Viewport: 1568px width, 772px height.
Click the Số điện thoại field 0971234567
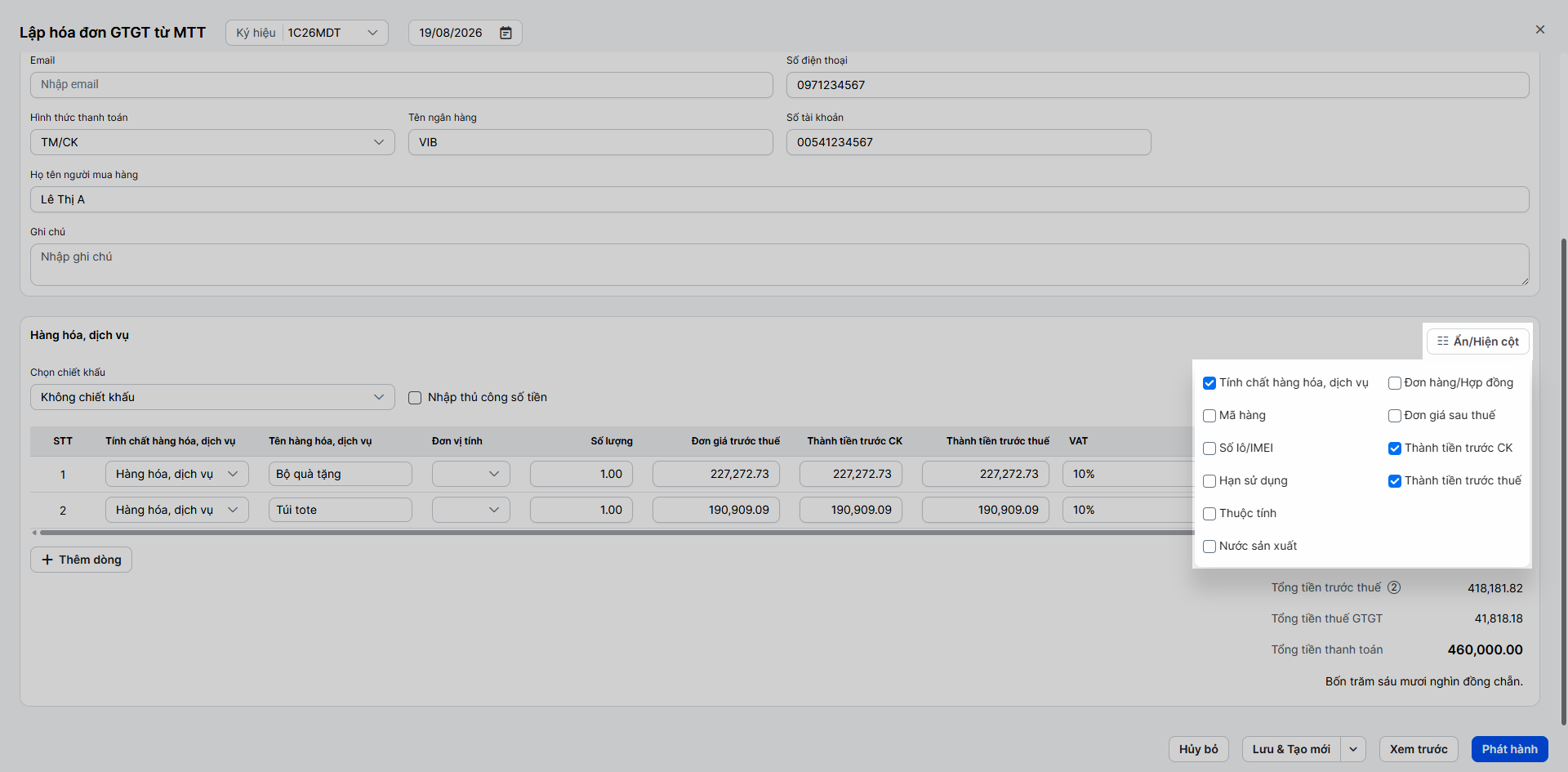click(1158, 85)
